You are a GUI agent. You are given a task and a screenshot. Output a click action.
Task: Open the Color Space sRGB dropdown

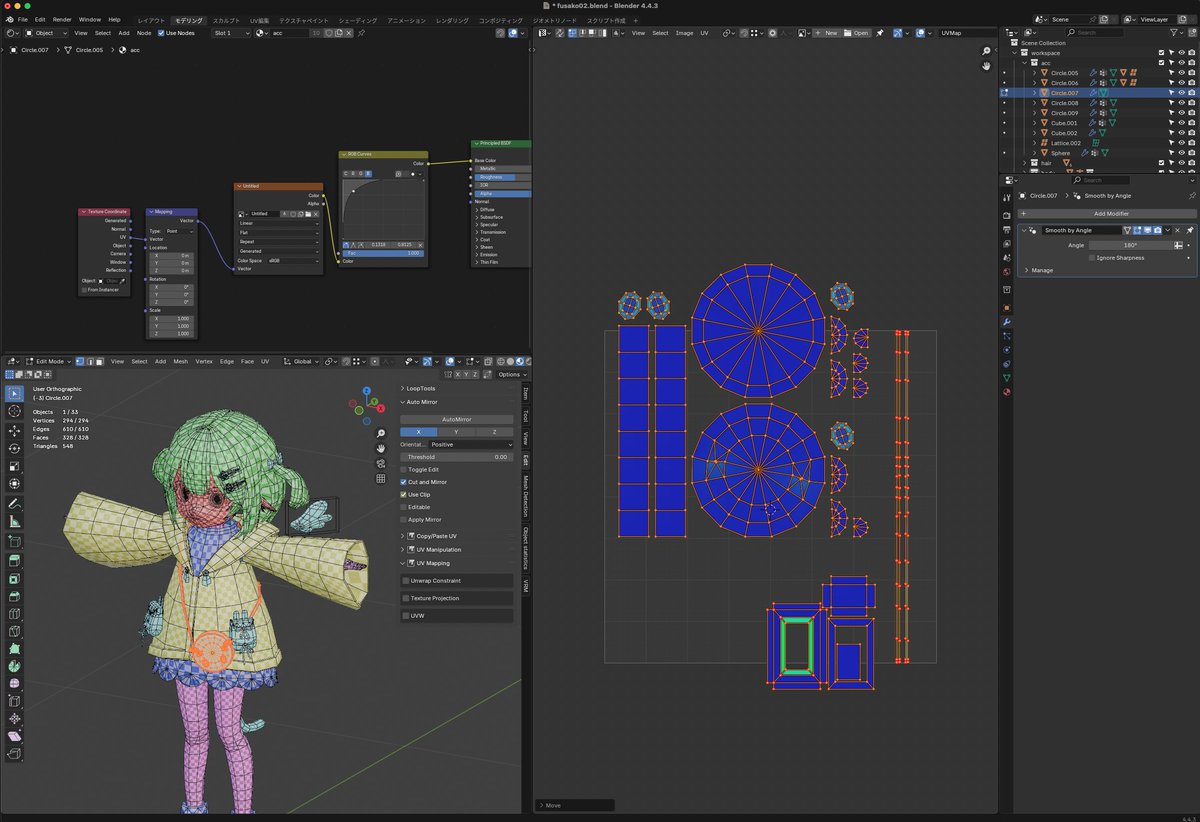pyautogui.click(x=292, y=260)
